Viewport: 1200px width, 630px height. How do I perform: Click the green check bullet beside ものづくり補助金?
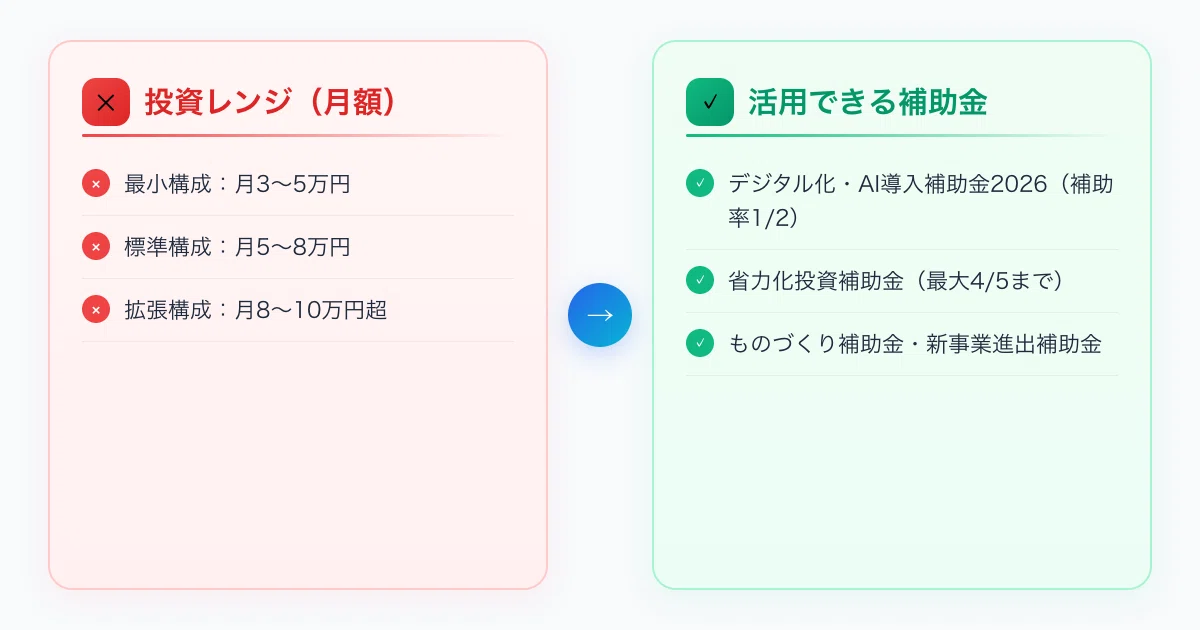tap(700, 344)
